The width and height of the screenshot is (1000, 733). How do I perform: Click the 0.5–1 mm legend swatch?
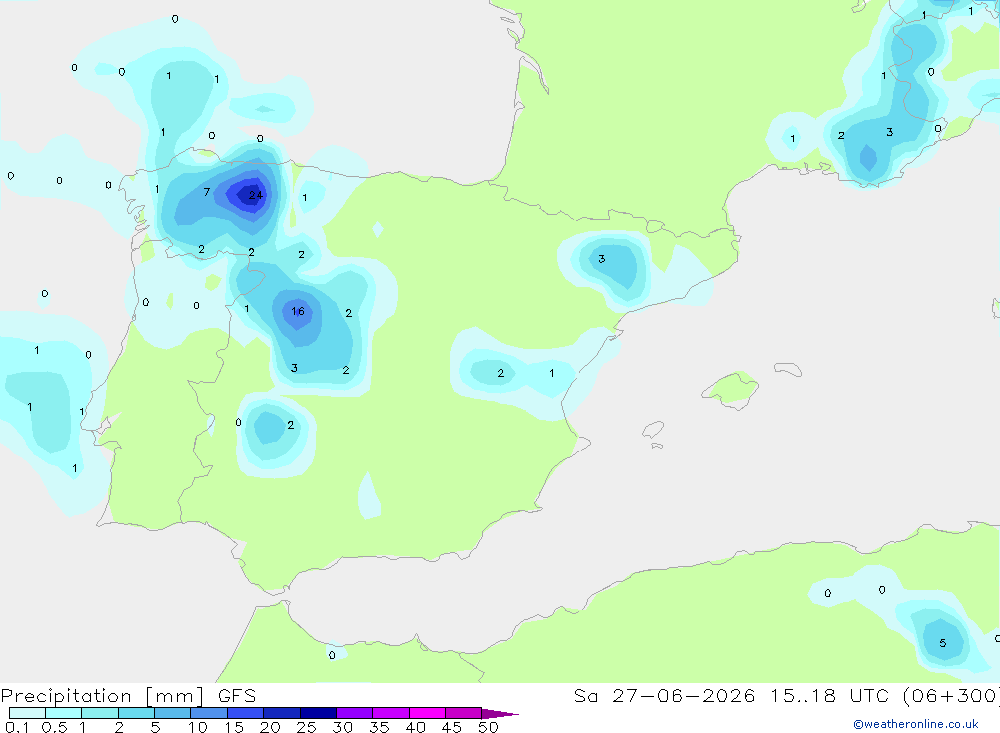coord(63,713)
